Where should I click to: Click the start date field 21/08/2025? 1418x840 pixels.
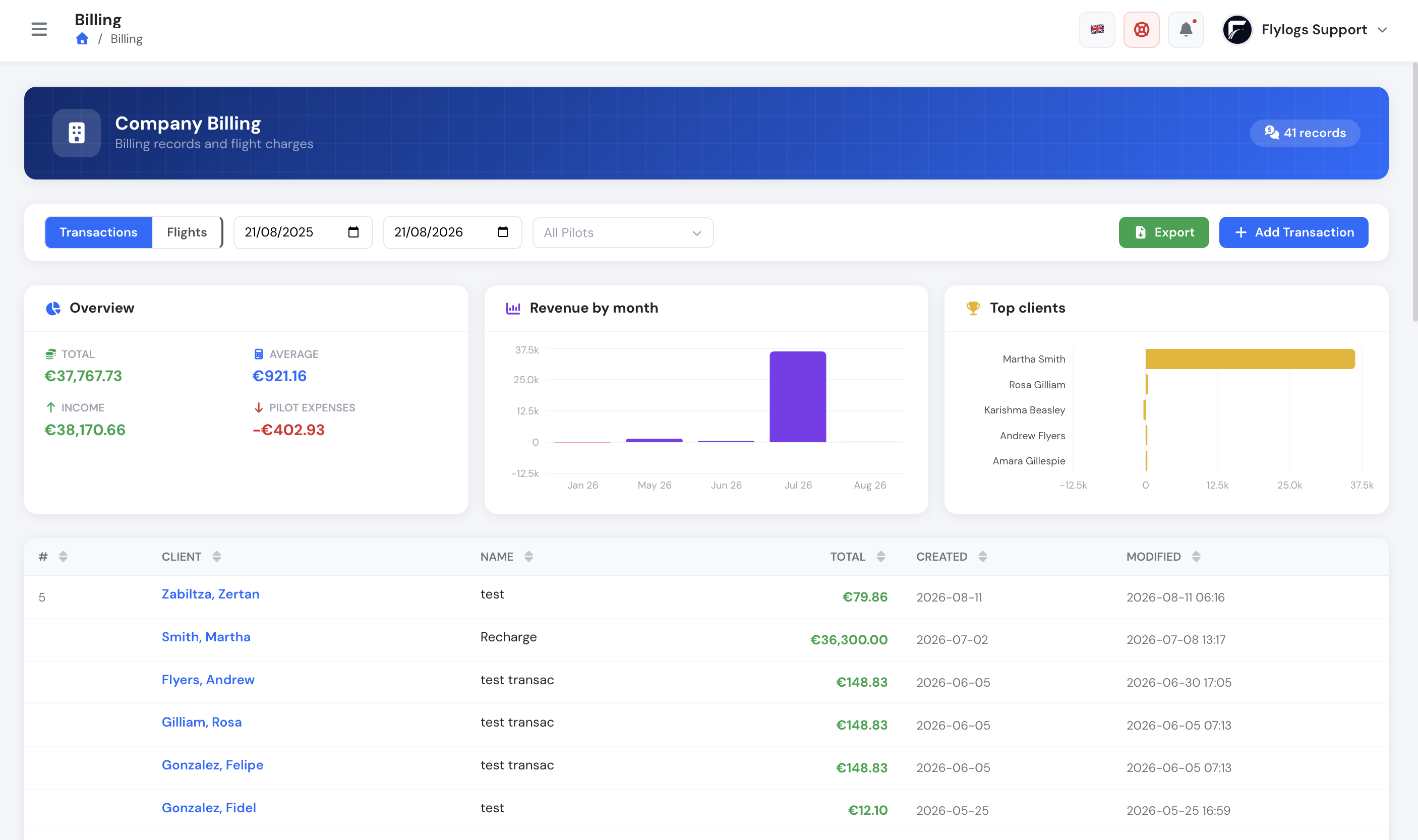click(303, 232)
